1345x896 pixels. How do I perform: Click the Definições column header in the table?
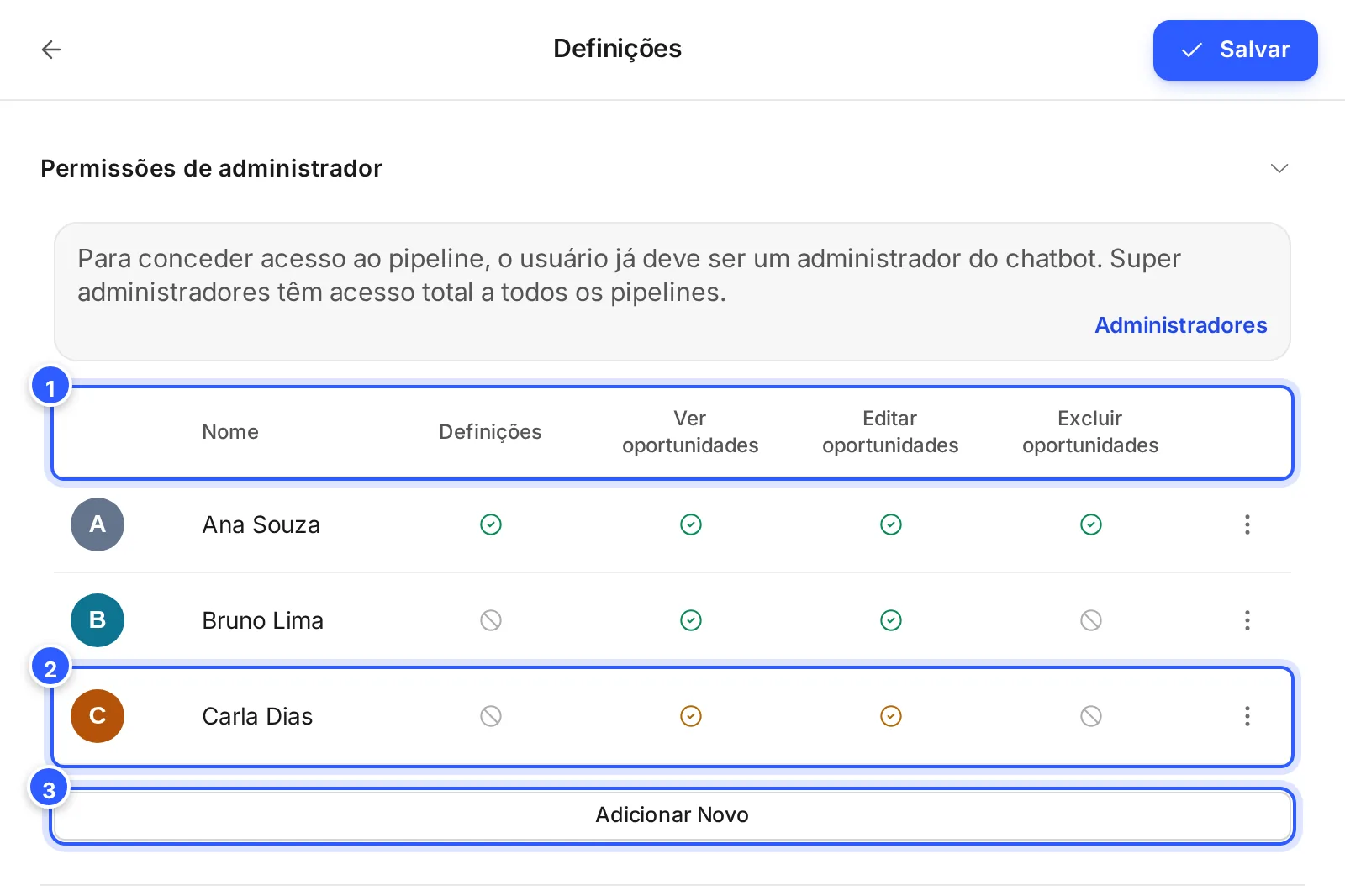(490, 432)
